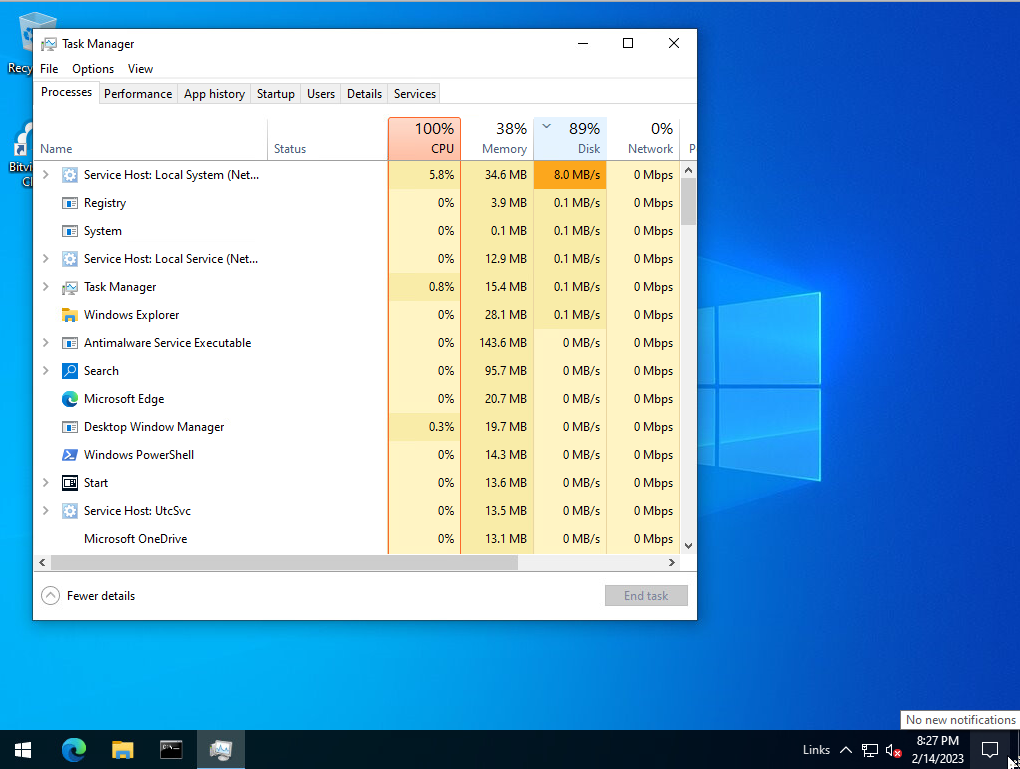The image size is (1020, 769).
Task: Click the Service Host: UtcSvc gear icon
Action: 70,511
